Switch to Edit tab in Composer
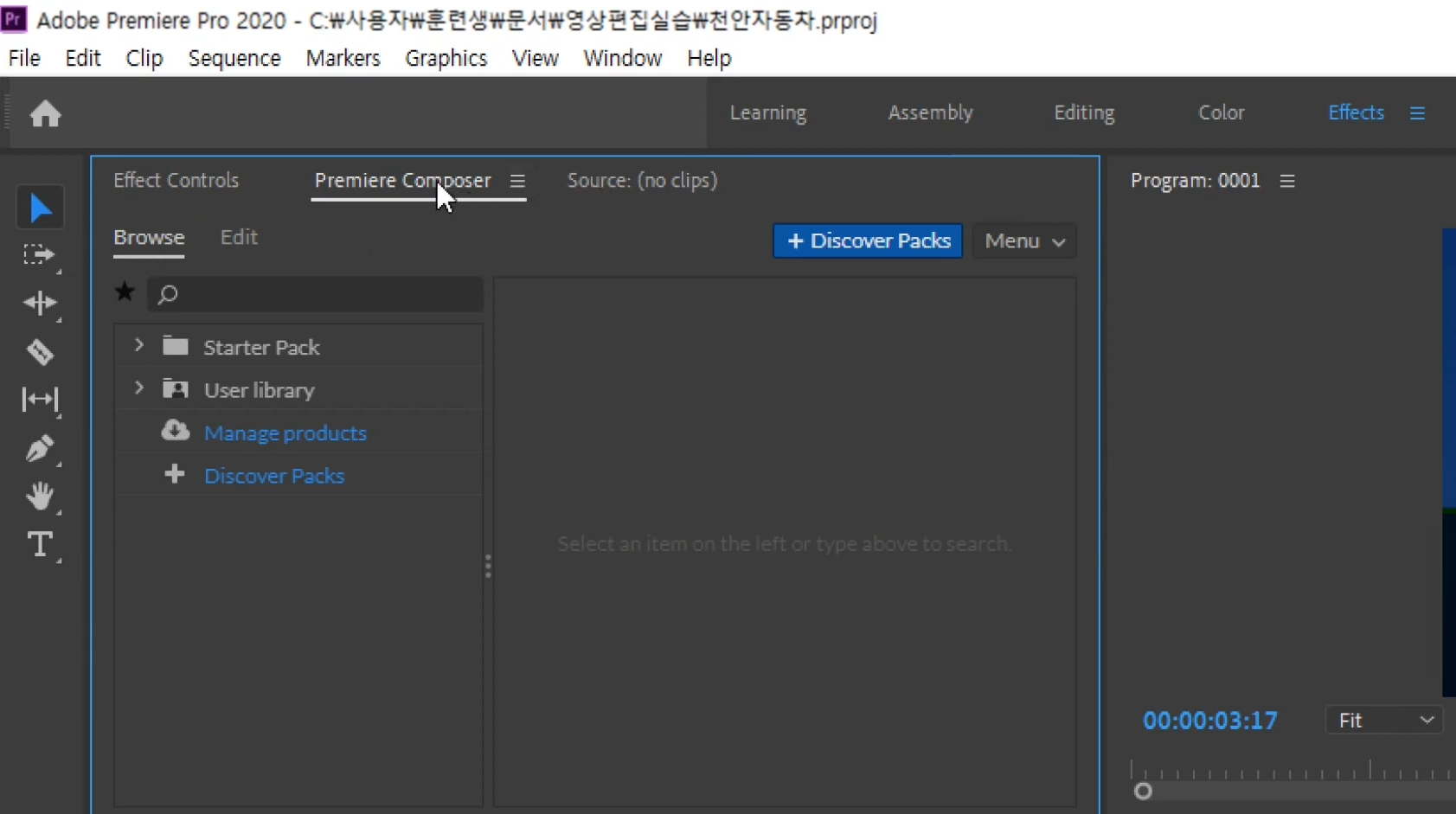The width and height of the screenshot is (1456, 814). point(239,237)
